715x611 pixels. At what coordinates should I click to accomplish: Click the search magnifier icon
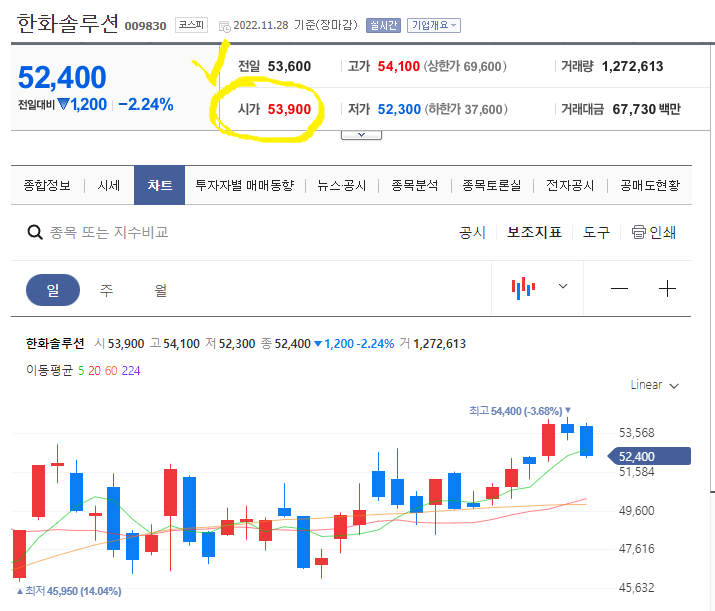coord(35,233)
